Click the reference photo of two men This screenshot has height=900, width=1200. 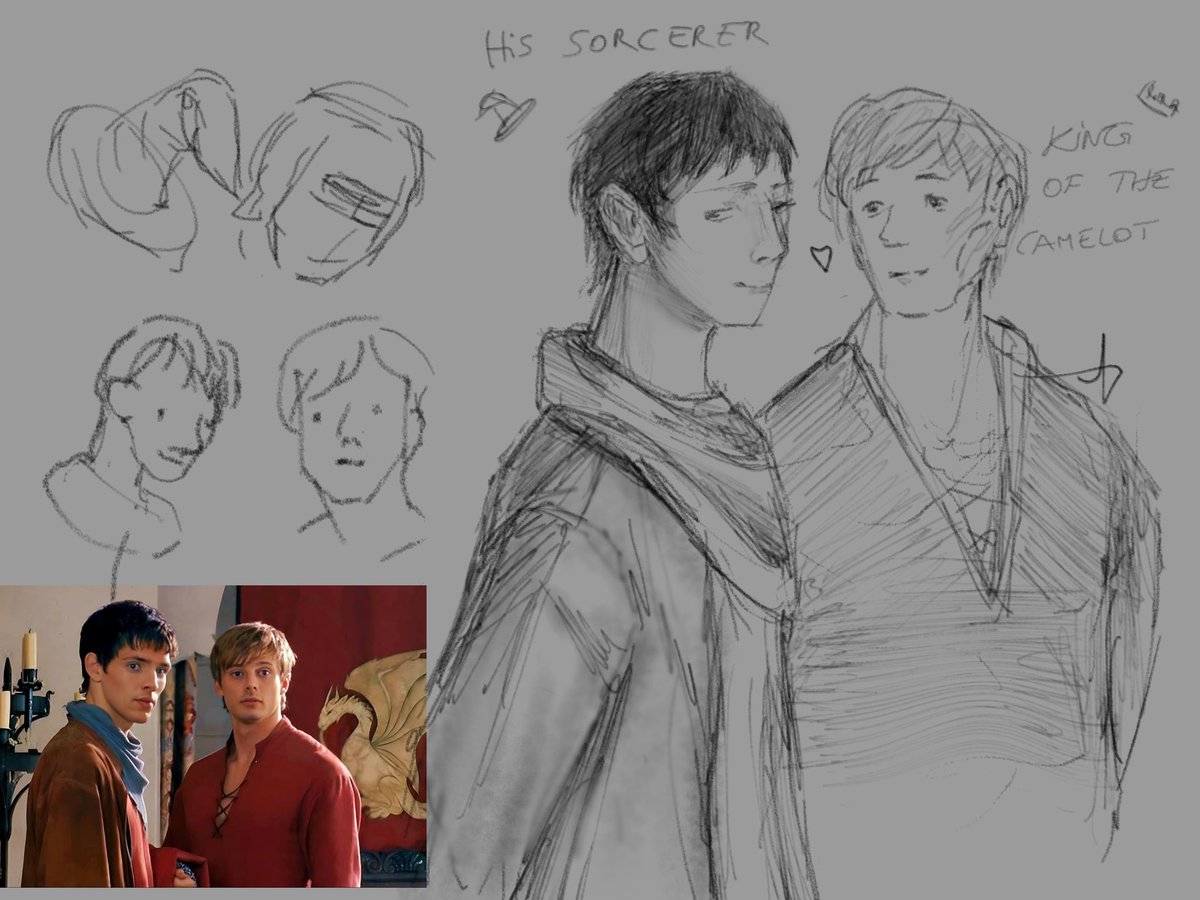[x=213, y=736]
